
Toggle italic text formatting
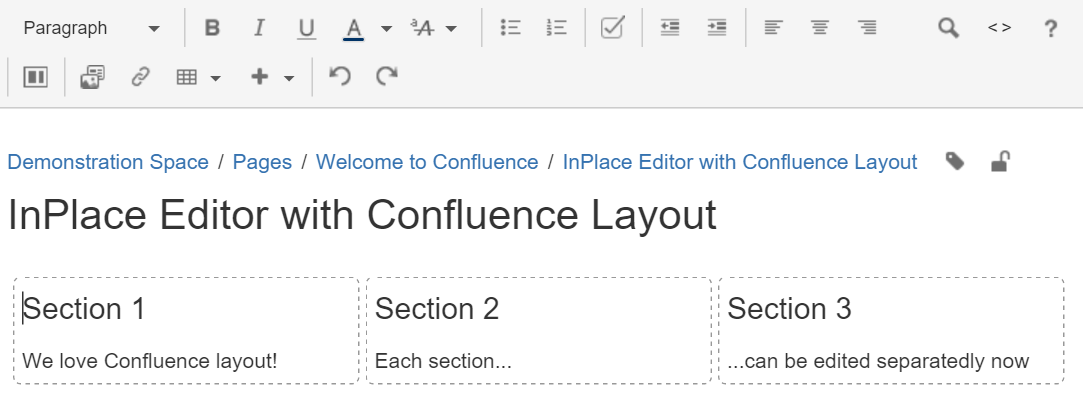(259, 28)
